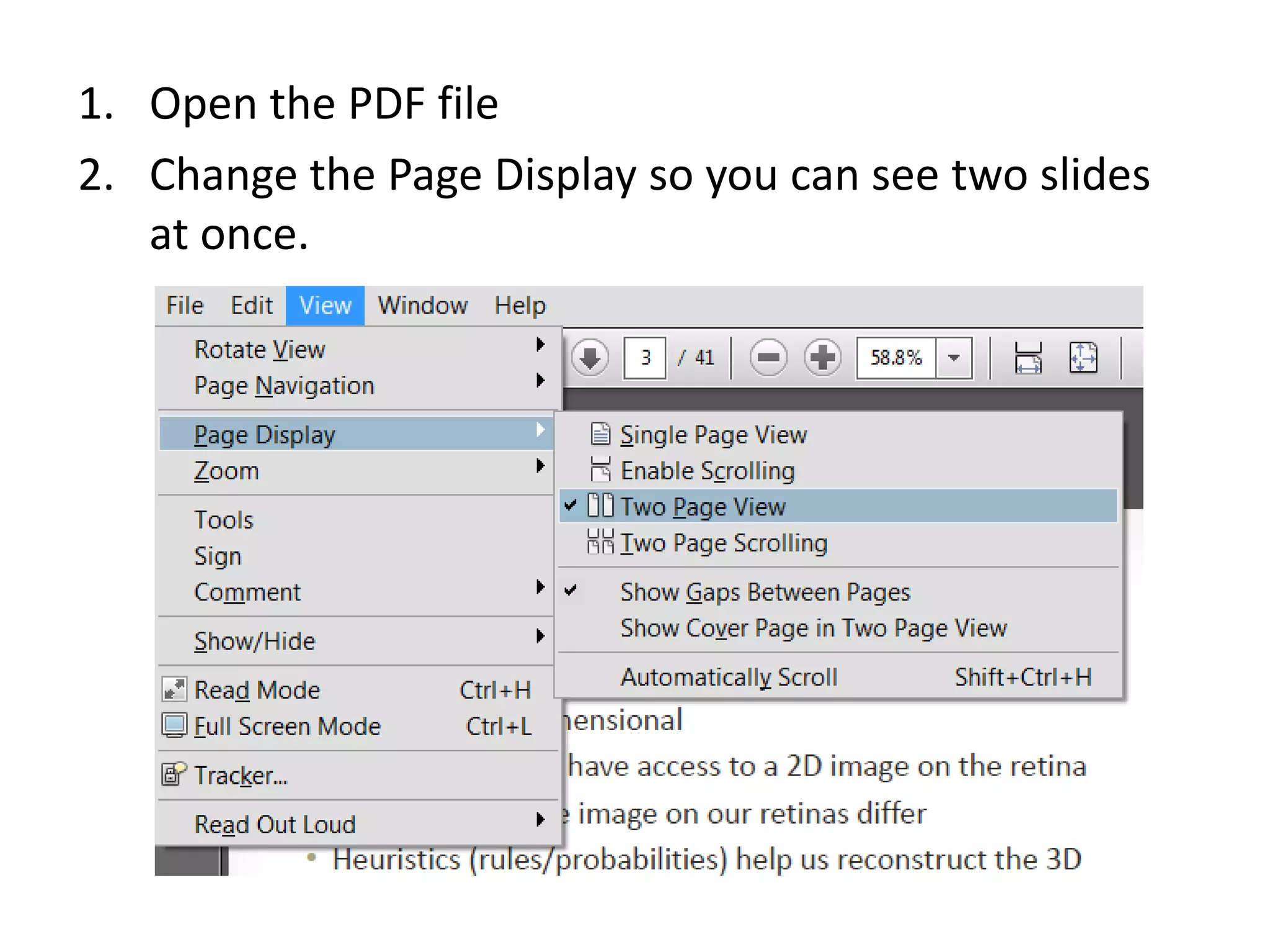Viewport: 1270px width, 952px height.
Task: Open the File menu
Action: pyautogui.click(x=185, y=306)
